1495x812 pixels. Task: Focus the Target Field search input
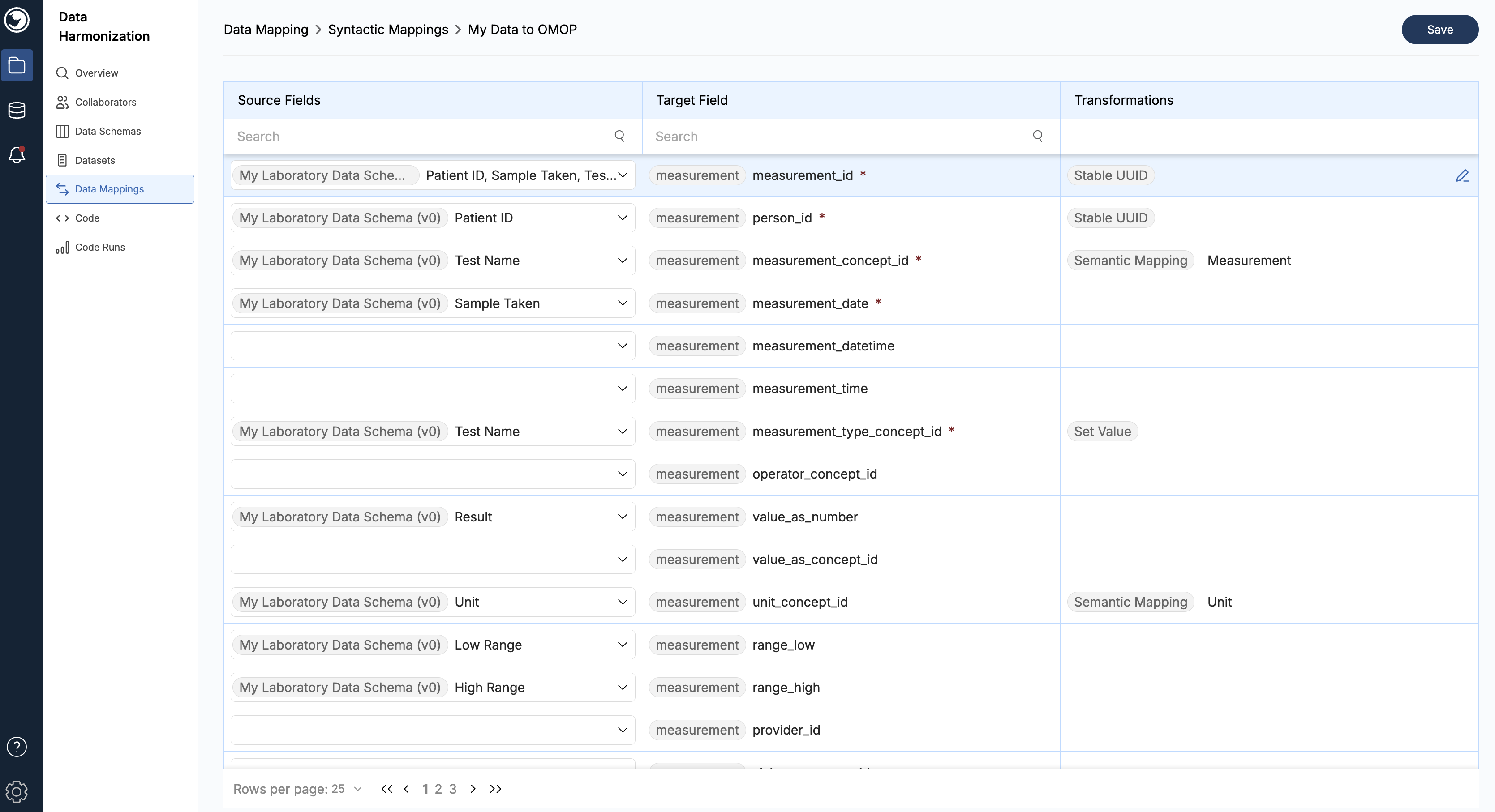coord(841,136)
